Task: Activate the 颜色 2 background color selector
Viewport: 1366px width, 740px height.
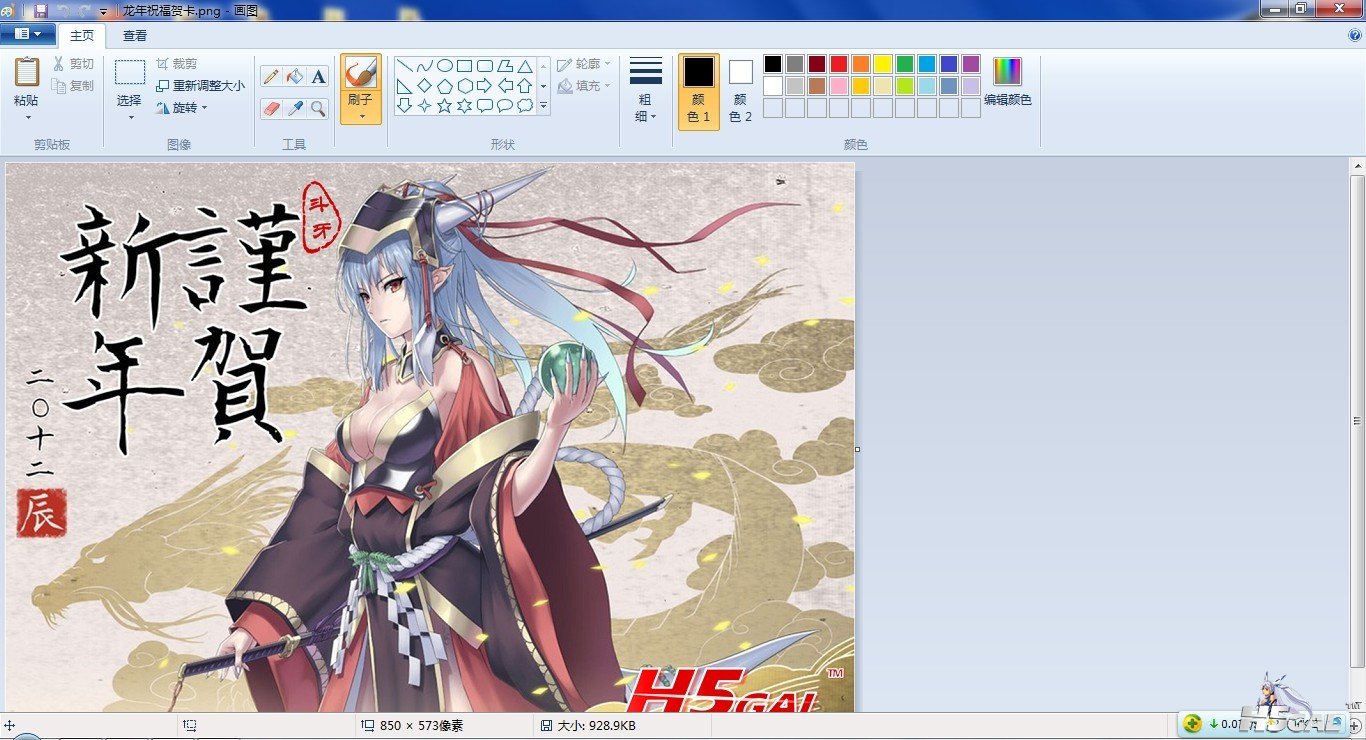Action: coord(740,90)
